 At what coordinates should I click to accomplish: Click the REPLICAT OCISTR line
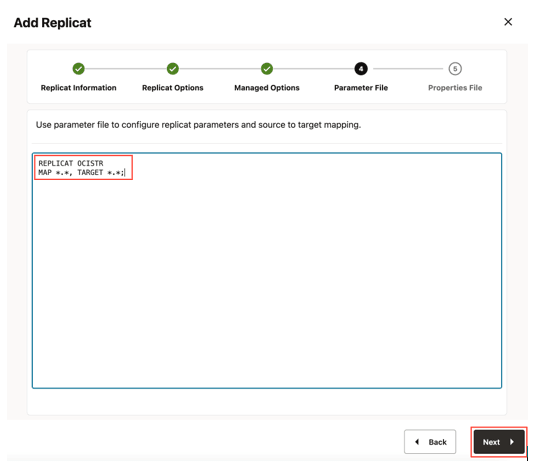(x=71, y=163)
